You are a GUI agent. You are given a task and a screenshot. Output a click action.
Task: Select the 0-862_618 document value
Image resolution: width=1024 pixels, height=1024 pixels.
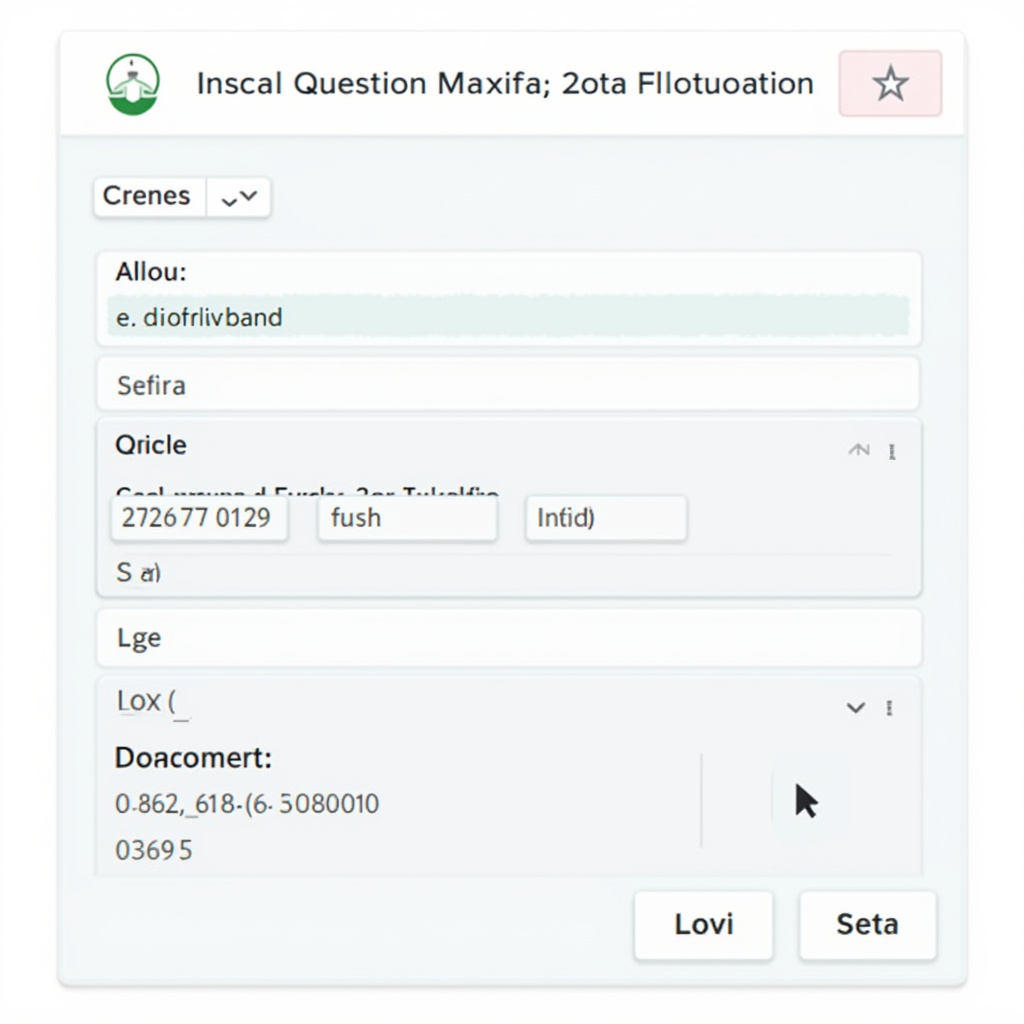click(247, 804)
